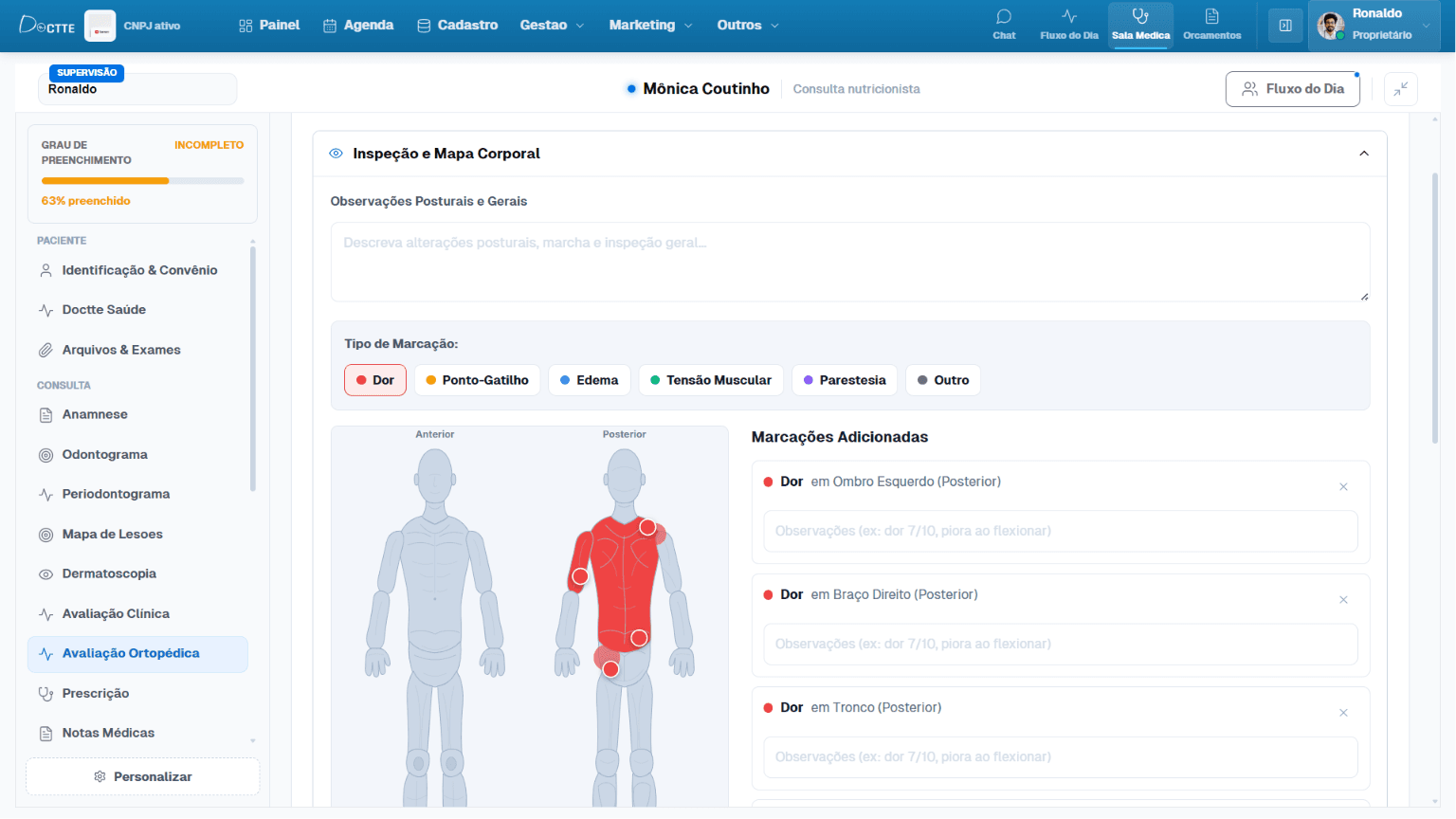Click the clinic logo thumbnail
This screenshot has height=819, width=1456.
tap(100, 26)
